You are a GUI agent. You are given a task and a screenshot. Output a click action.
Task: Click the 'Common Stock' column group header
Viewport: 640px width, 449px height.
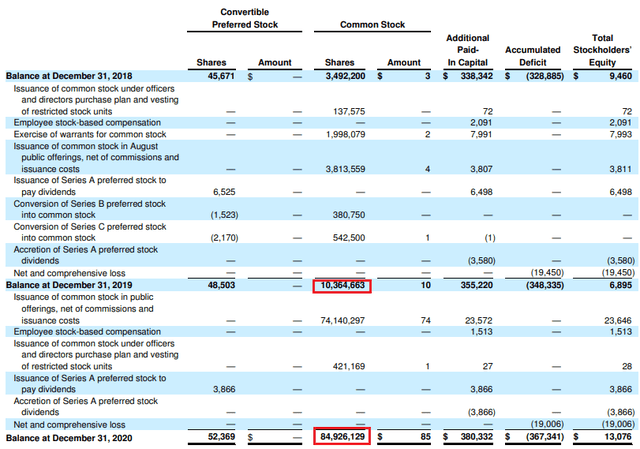click(372, 24)
